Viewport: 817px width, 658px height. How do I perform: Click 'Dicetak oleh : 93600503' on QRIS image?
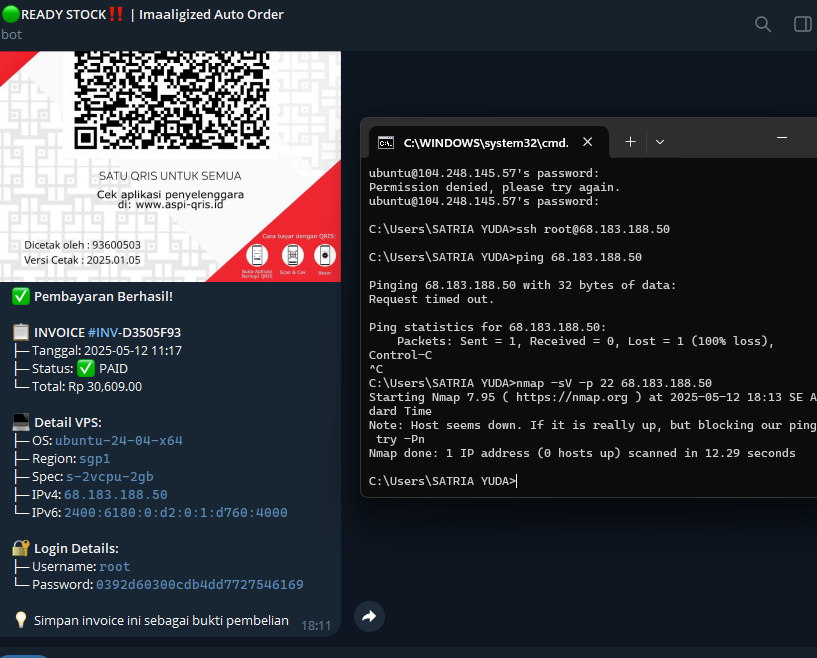coord(82,245)
